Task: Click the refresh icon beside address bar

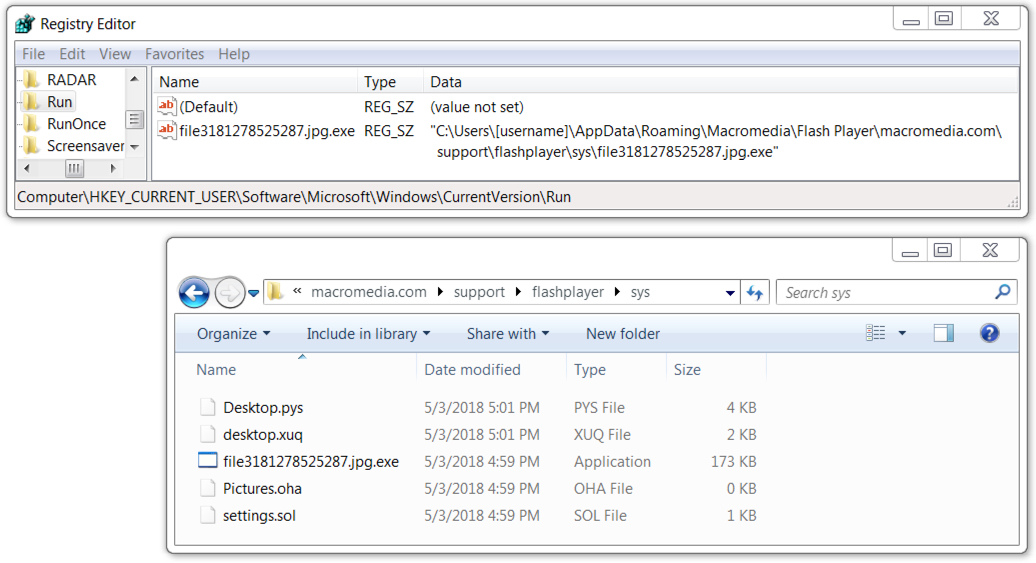Action: [x=755, y=292]
